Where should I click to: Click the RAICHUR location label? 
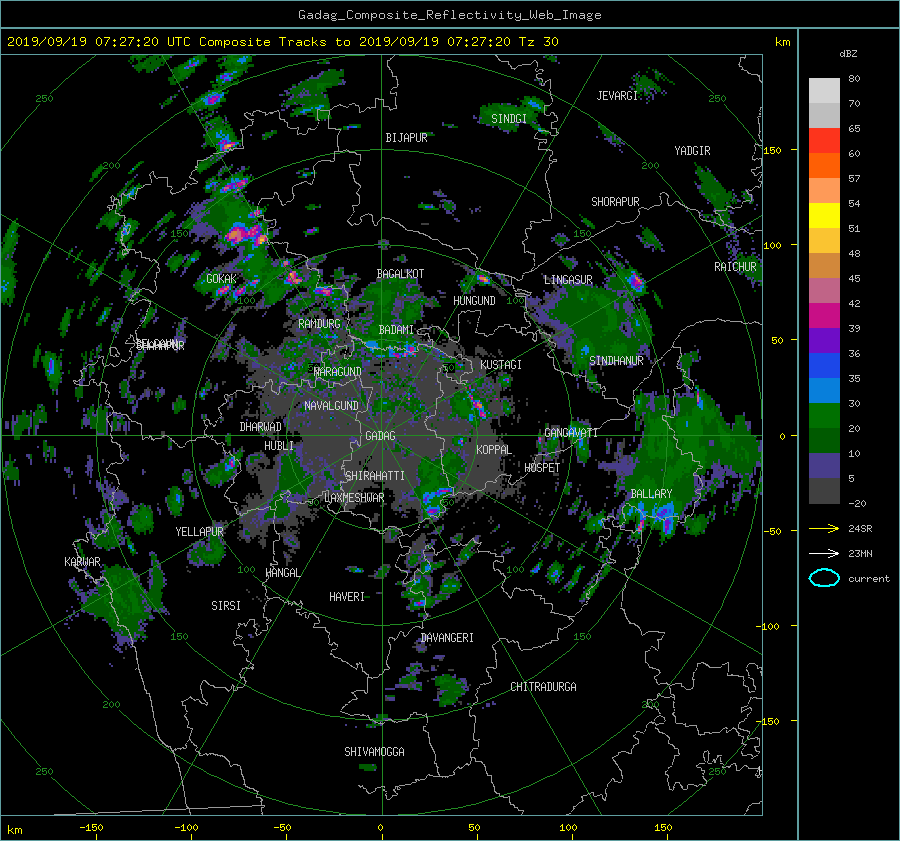735,266
